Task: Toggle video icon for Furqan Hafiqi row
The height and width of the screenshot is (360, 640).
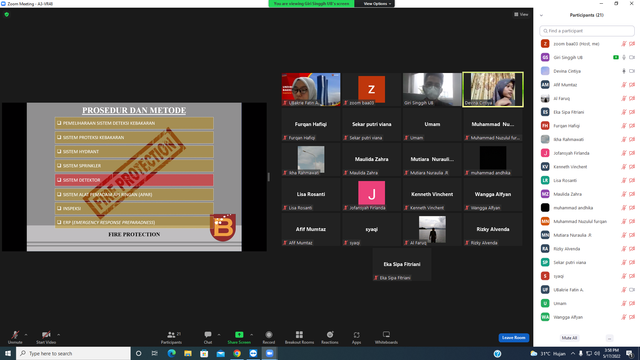Action: click(632, 126)
